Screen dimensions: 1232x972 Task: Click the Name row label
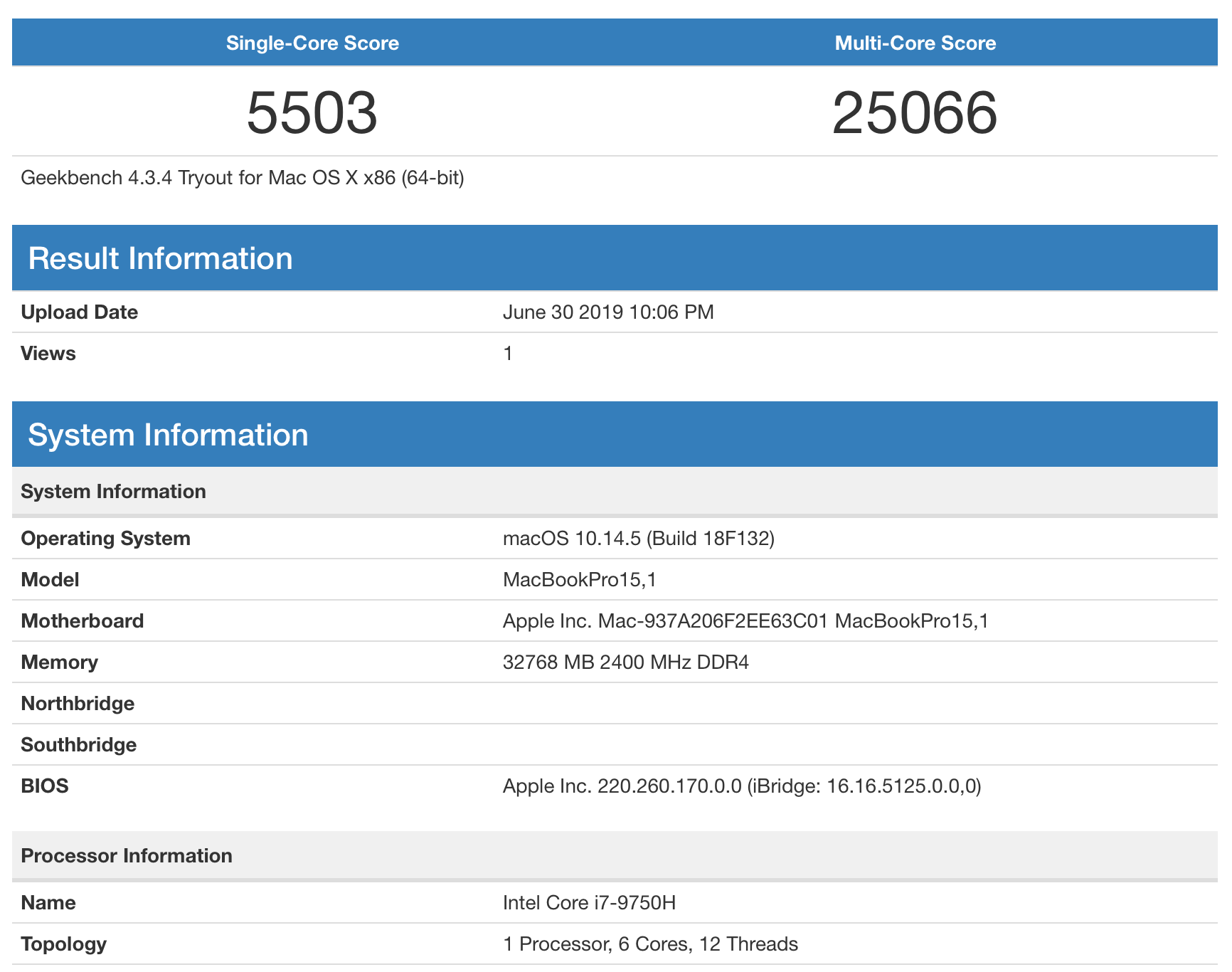(48, 903)
